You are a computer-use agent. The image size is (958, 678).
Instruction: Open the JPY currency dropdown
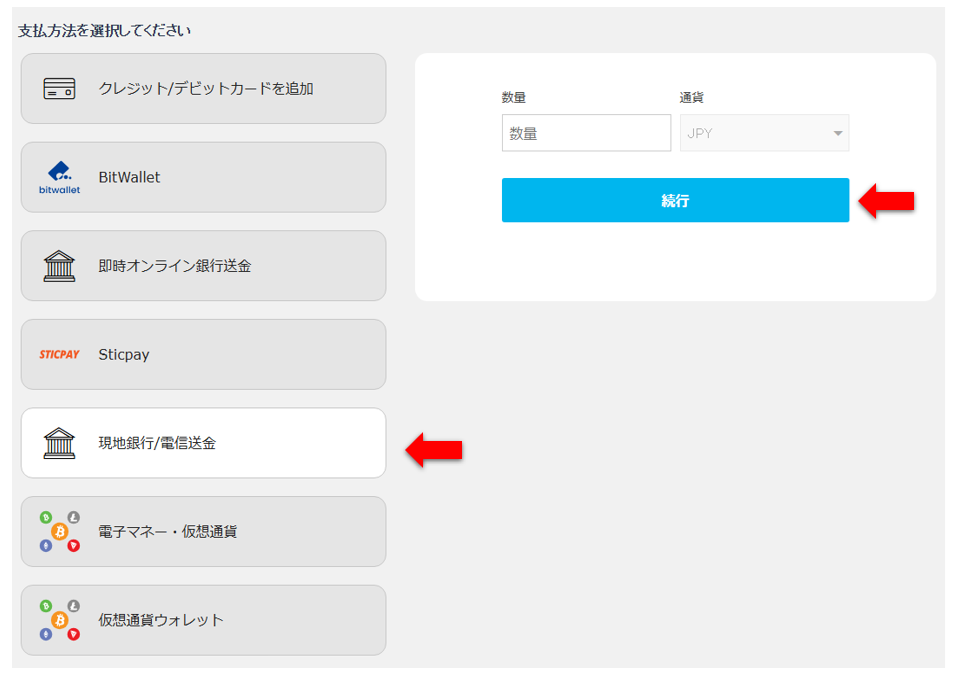764,133
